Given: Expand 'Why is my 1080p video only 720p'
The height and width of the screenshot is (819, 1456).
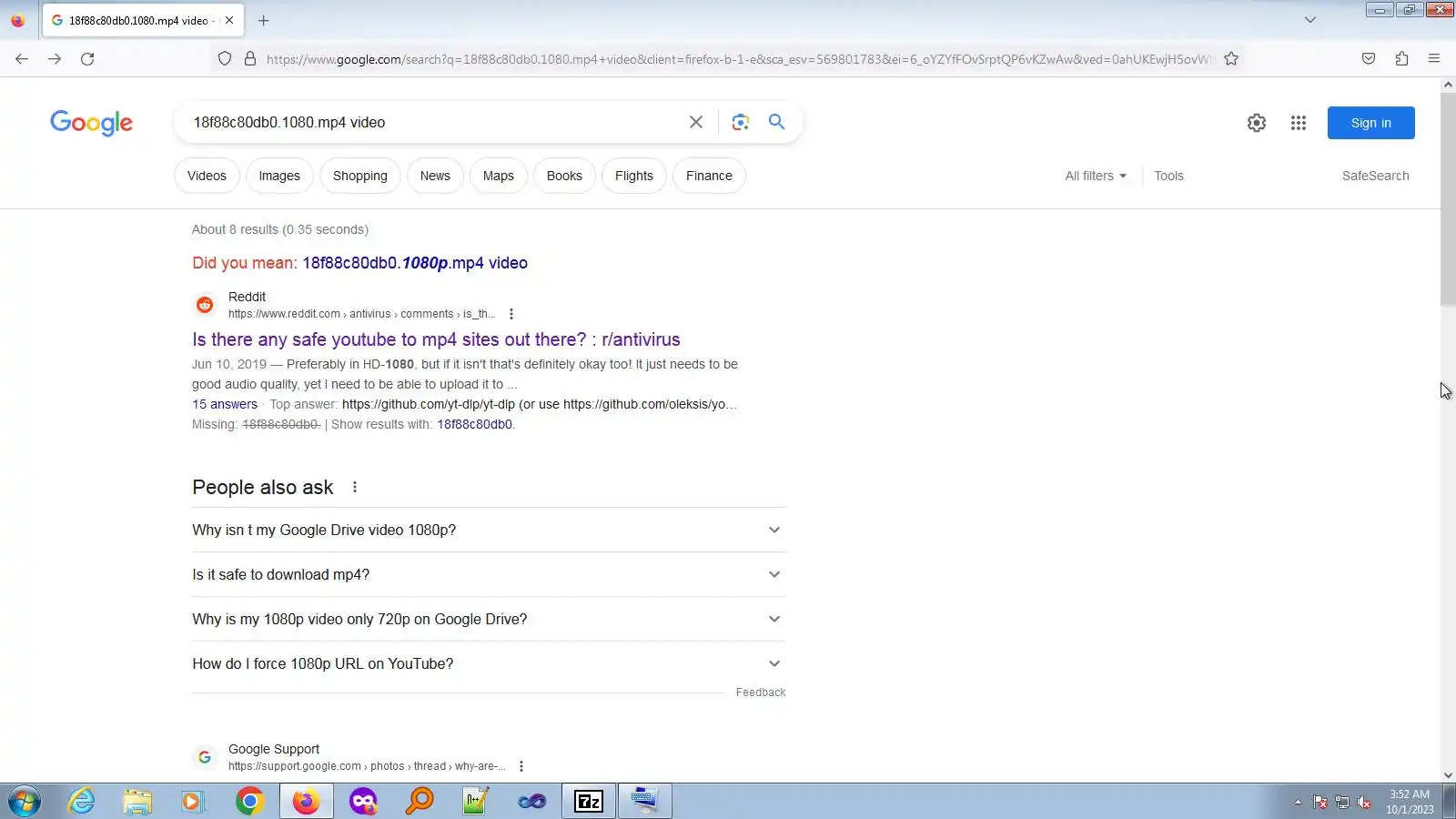Looking at the screenshot, I should point(489,619).
